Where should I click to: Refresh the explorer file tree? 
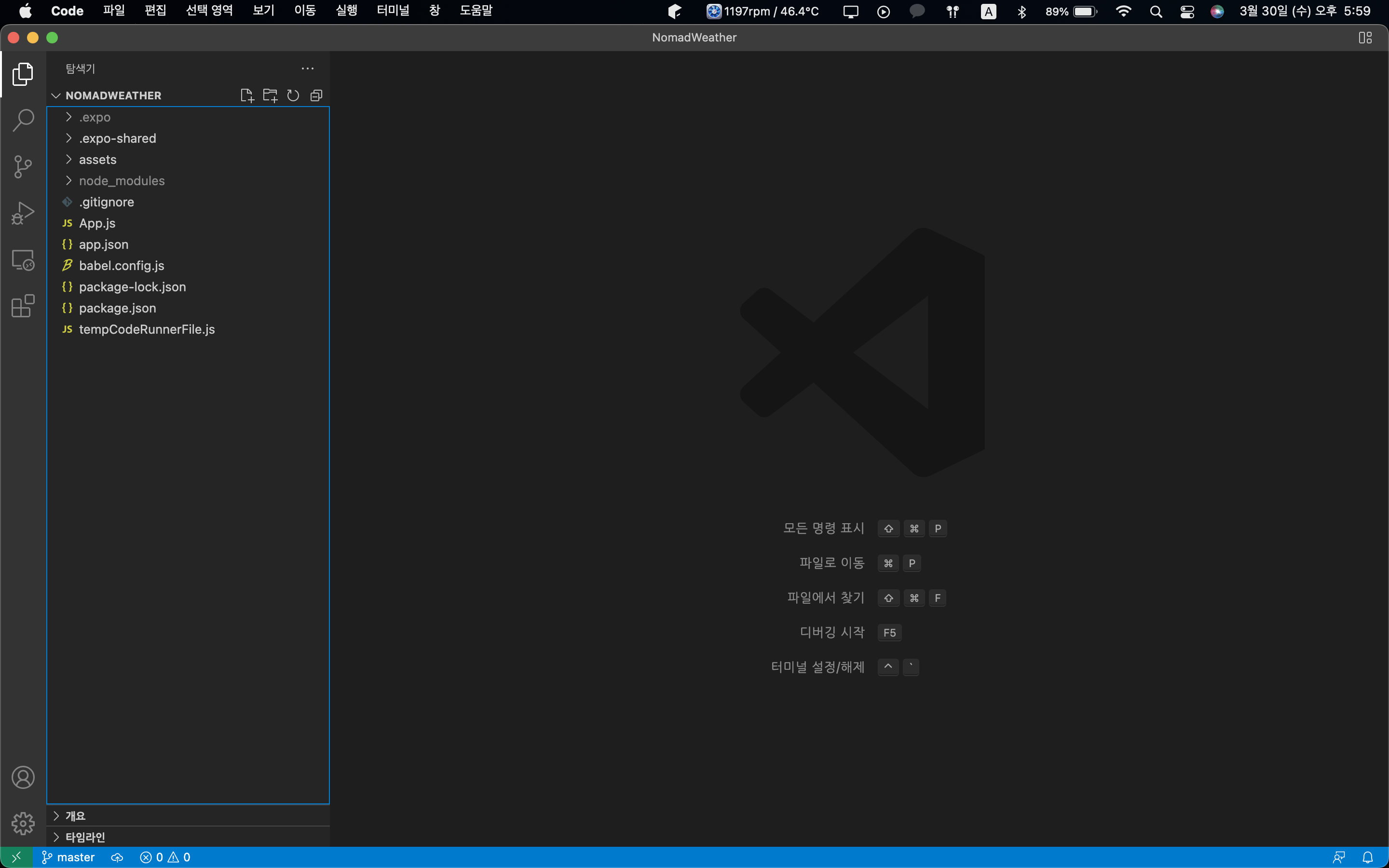(x=293, y=95)
